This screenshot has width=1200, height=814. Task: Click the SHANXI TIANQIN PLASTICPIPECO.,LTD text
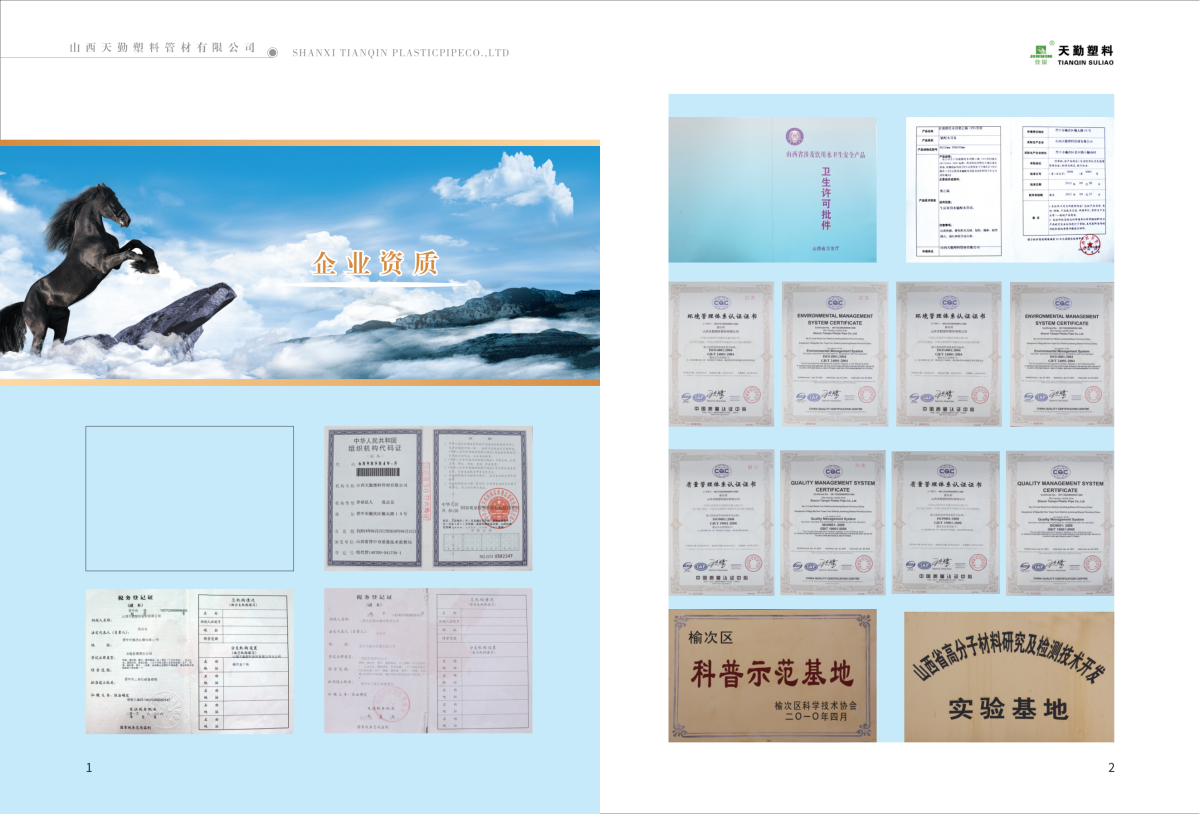pyautogui.click(x=400, y=52)
